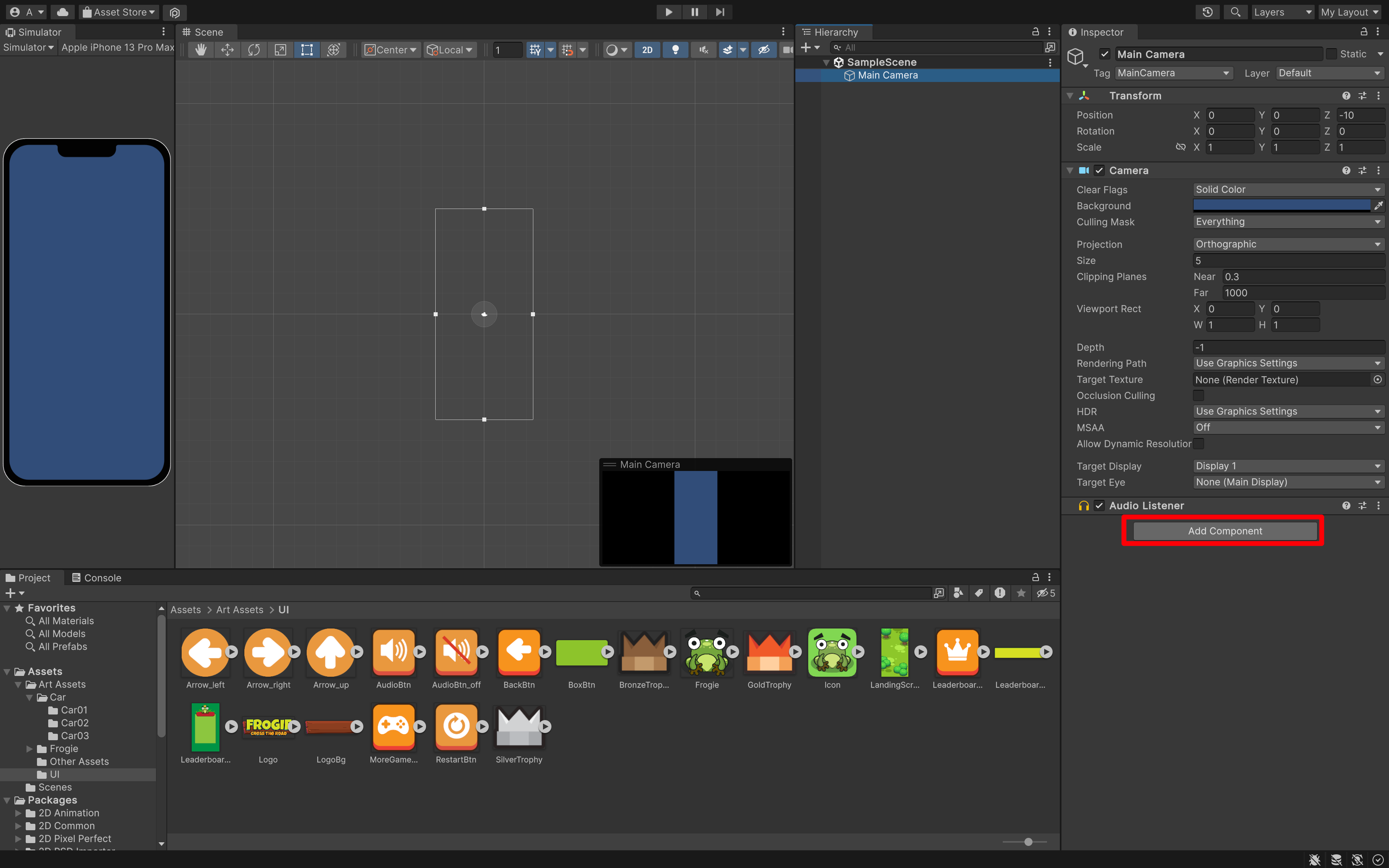Enable Allow Dynamic Resolution checkbox
The height and width of the screenshot is (868, 1389).
[1198, 444]
